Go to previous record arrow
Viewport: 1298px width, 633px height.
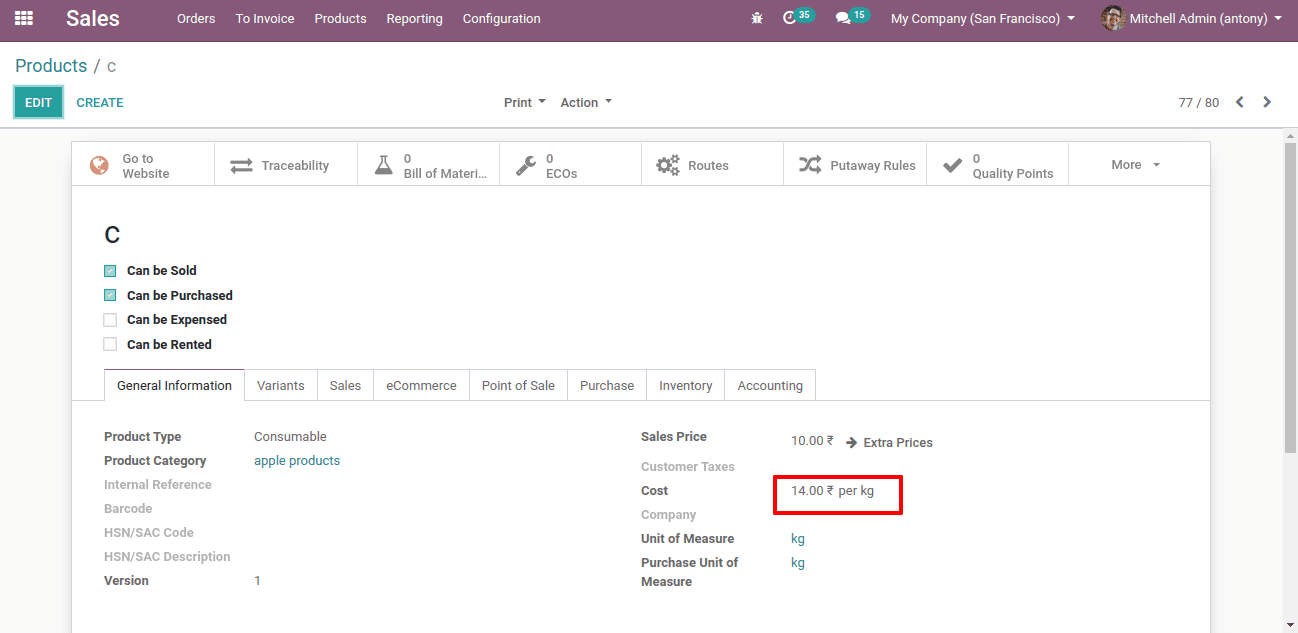pos(1239,102)
